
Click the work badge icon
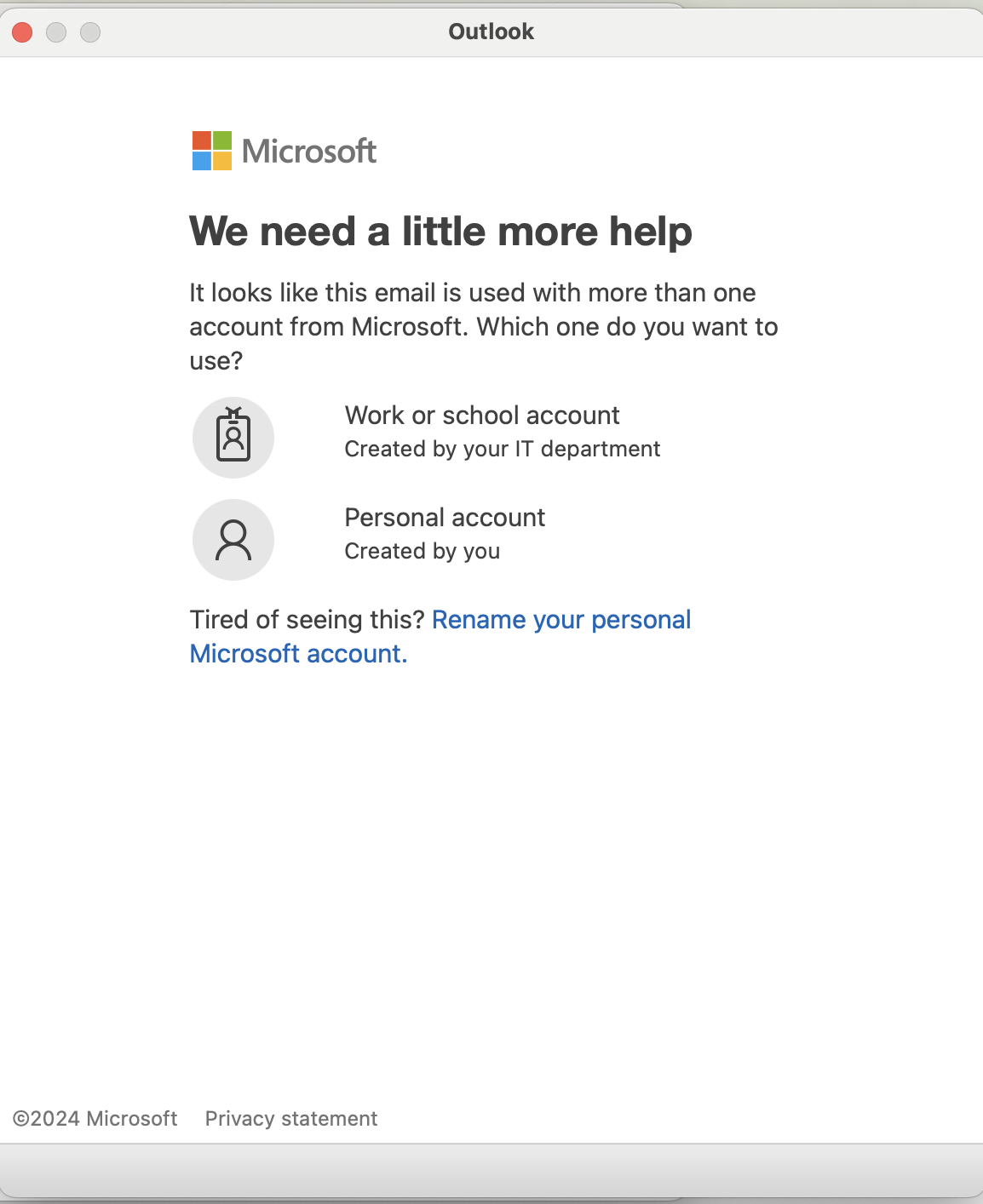coord(233,437)
